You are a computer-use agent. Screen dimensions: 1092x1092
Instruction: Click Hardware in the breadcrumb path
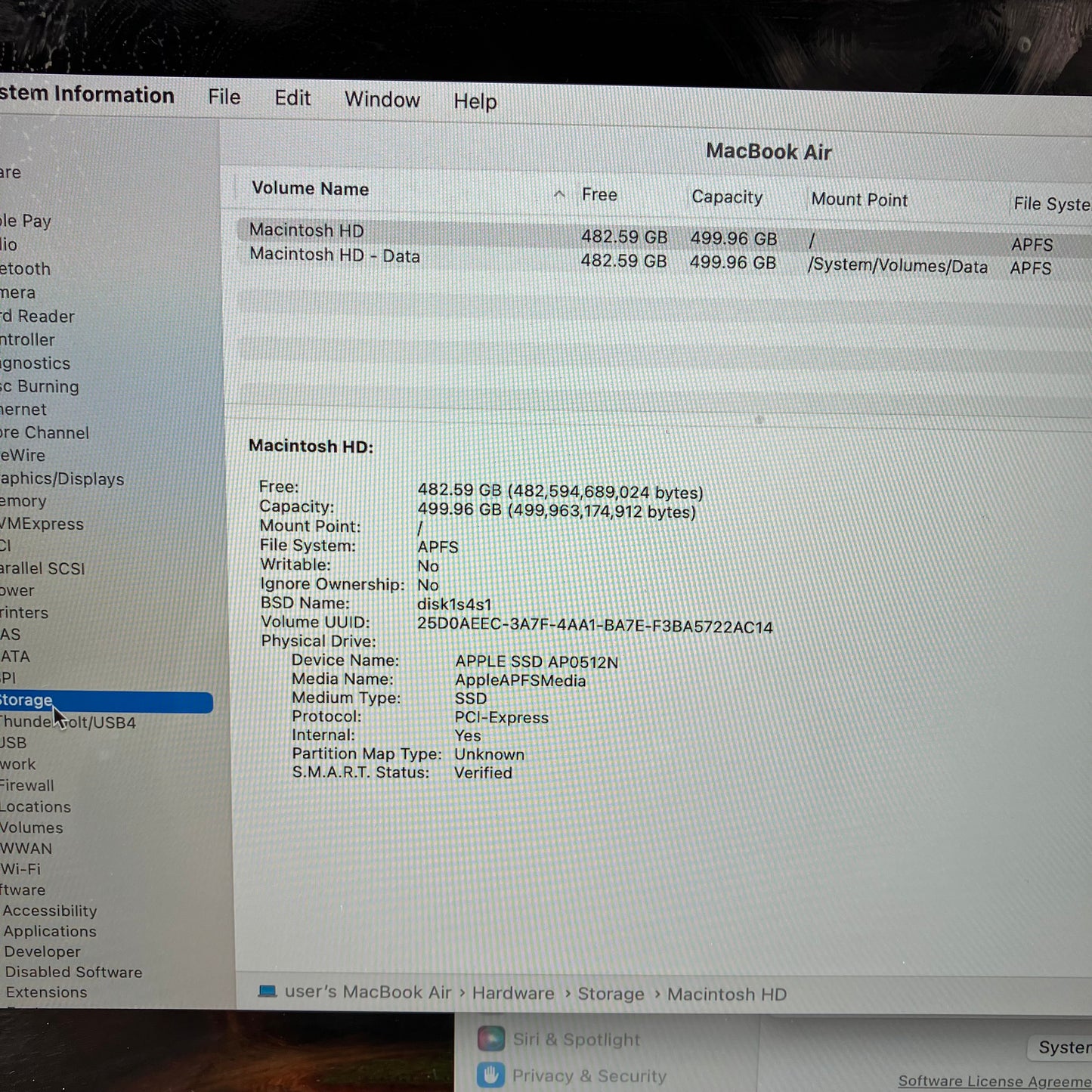pyautogui.click(x=512, y=993)
